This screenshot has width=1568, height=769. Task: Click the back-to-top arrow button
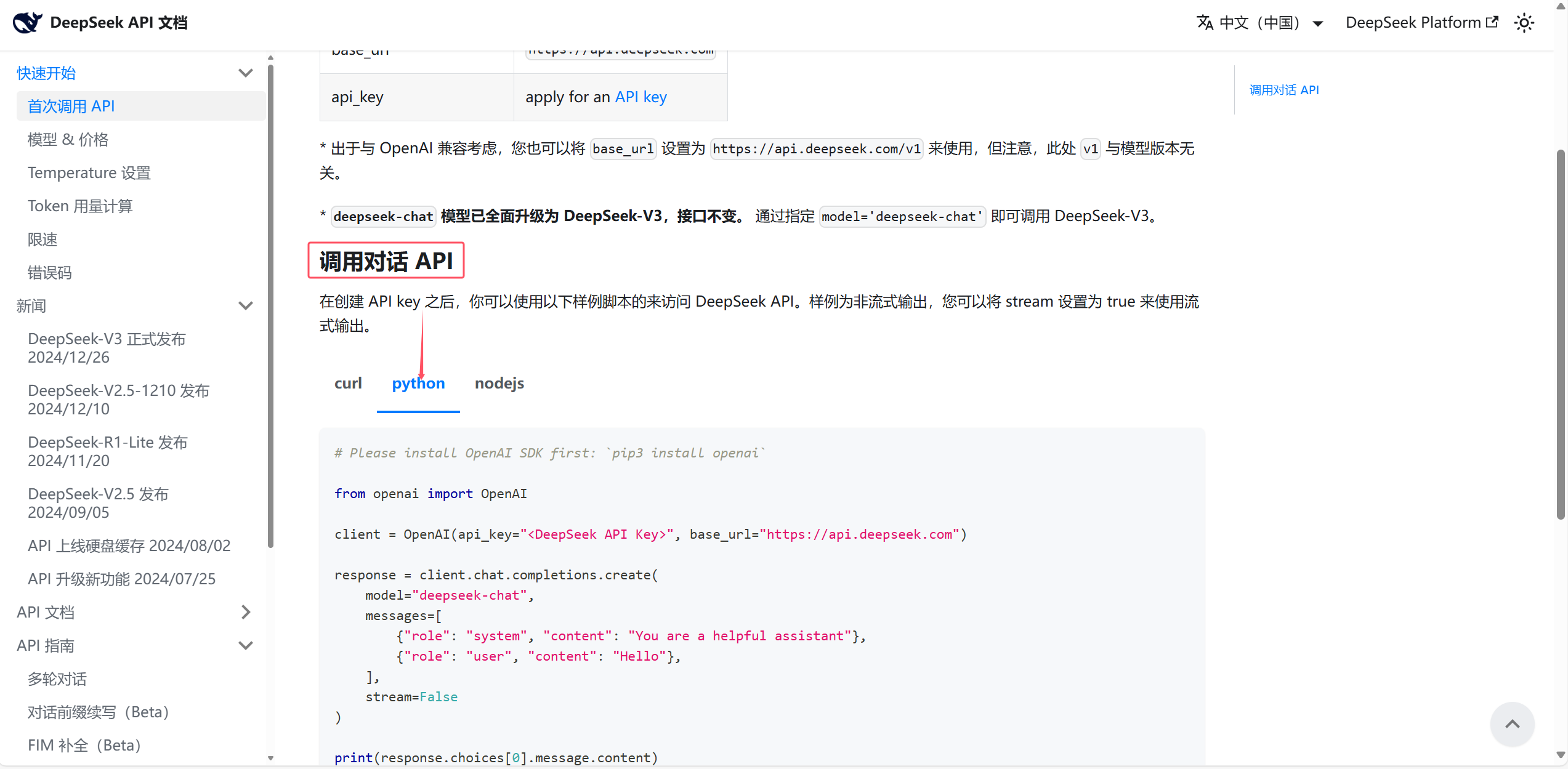click(1512, 724)
